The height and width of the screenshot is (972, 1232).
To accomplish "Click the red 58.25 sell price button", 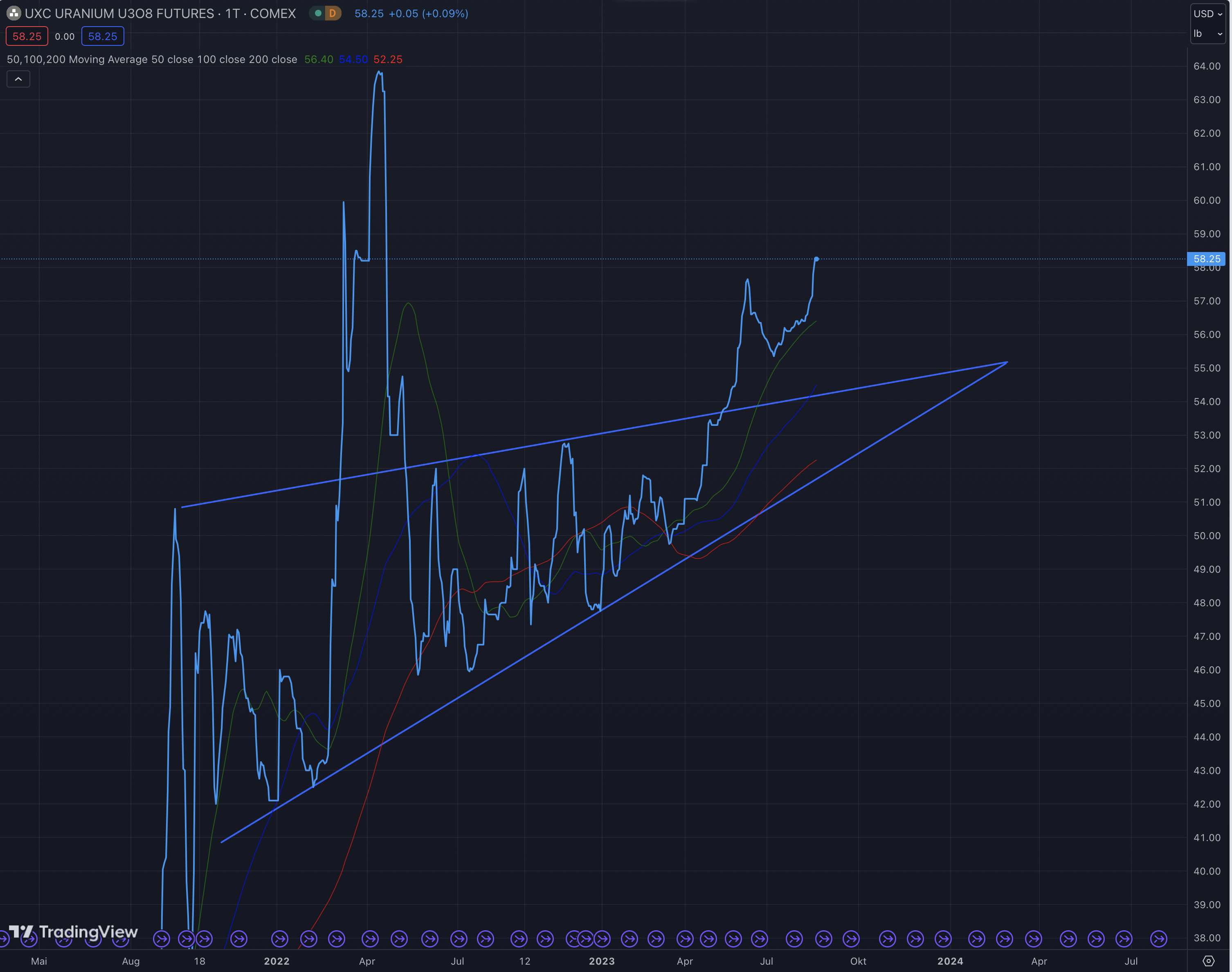I will click(27, 36).
